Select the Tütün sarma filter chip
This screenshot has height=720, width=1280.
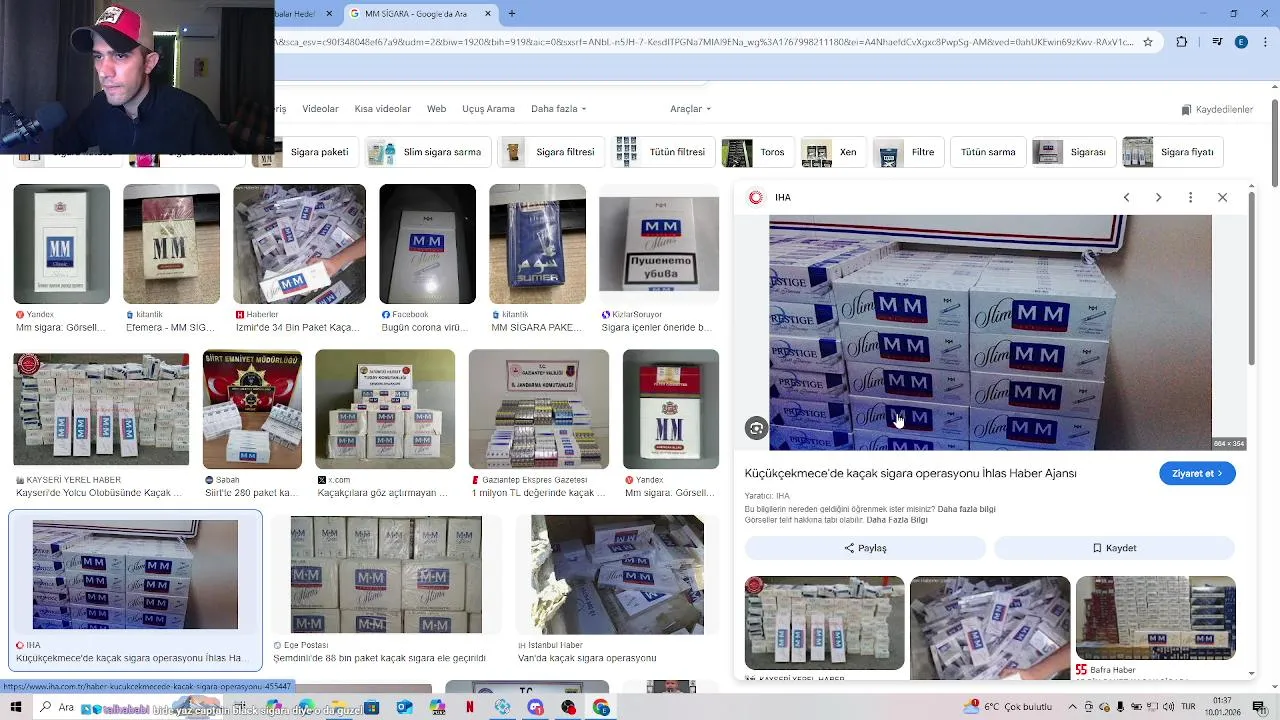pyautogui.click(x=988, y=152)
